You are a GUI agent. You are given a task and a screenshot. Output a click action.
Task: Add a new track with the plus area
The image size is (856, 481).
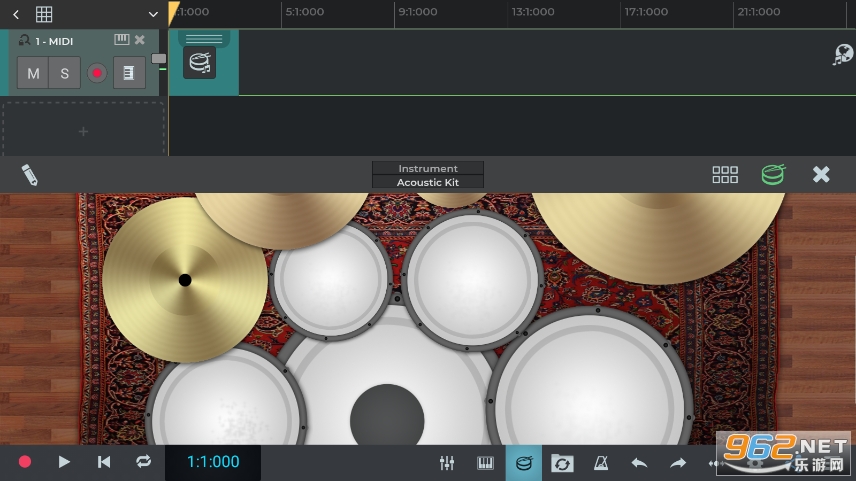point(83,131)
